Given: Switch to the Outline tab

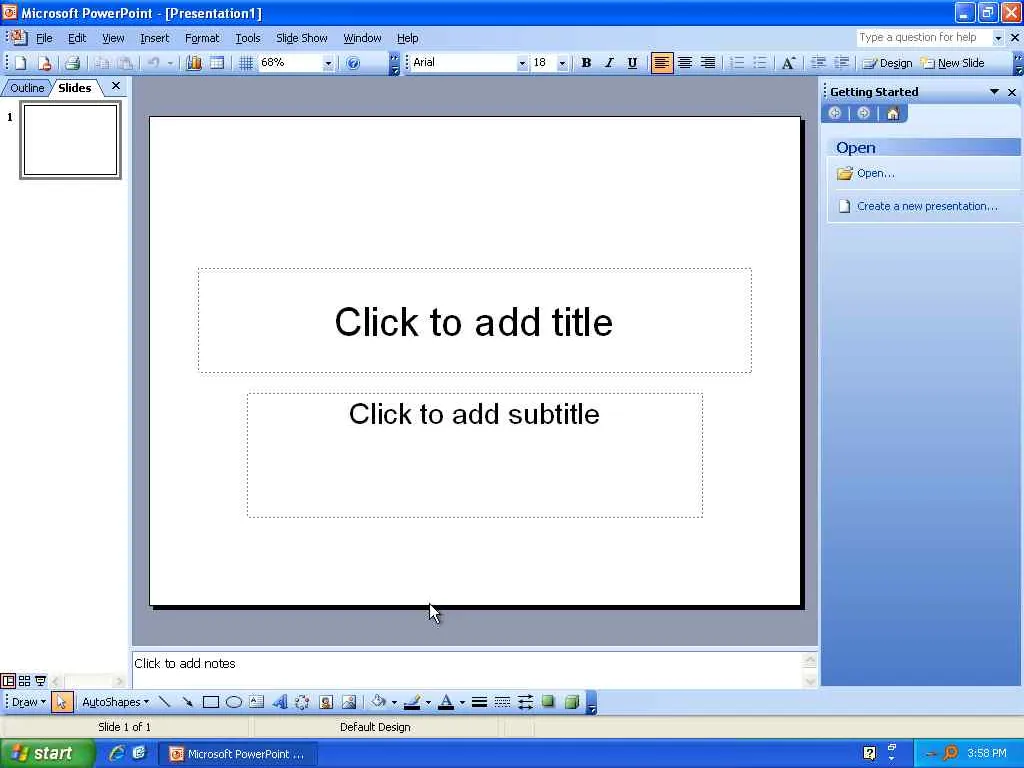Looking at the screenshot, I should click(27, 88).
